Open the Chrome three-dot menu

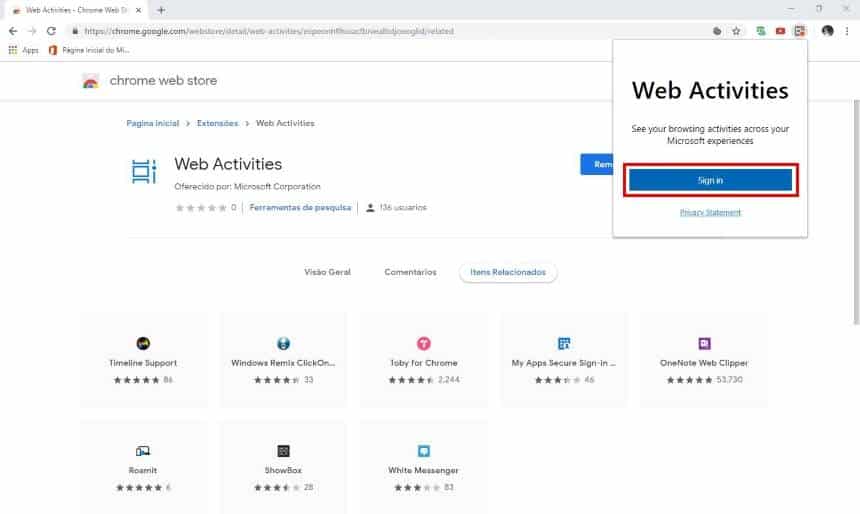(847, 31)
